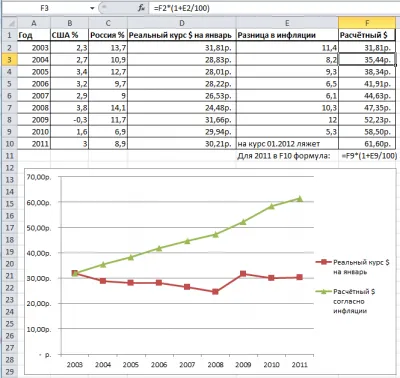Click the cell with value 30,21р.

click(182, 144)
